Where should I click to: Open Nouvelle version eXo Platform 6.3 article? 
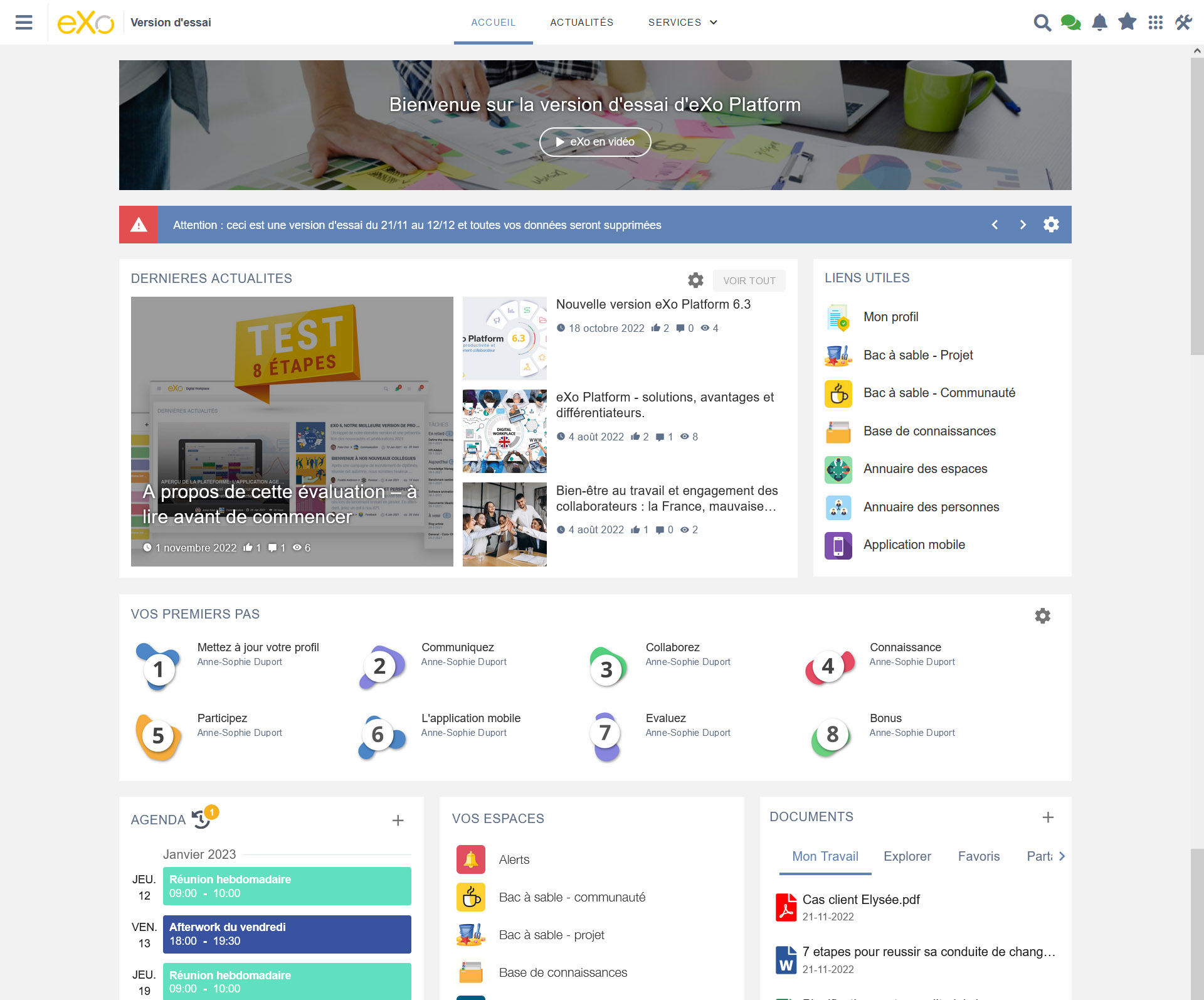point(653,304)
